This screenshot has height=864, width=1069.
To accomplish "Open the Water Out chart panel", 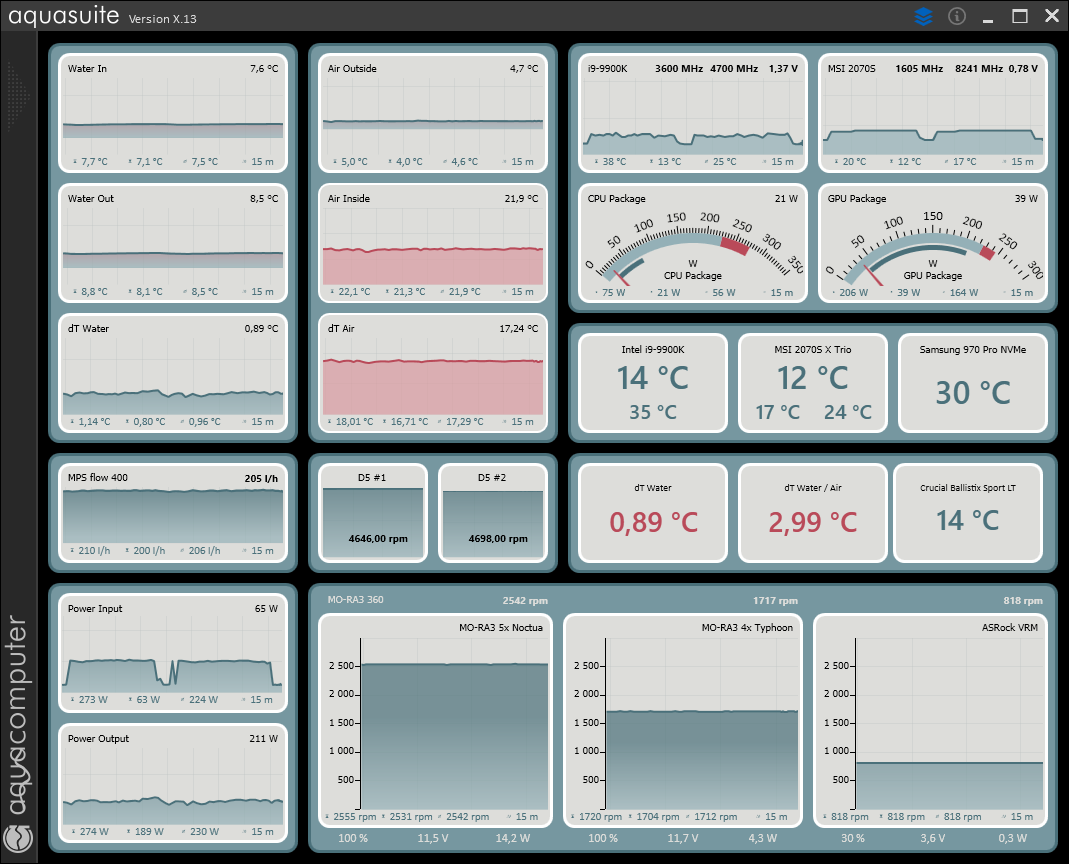I will coord(173,243).
